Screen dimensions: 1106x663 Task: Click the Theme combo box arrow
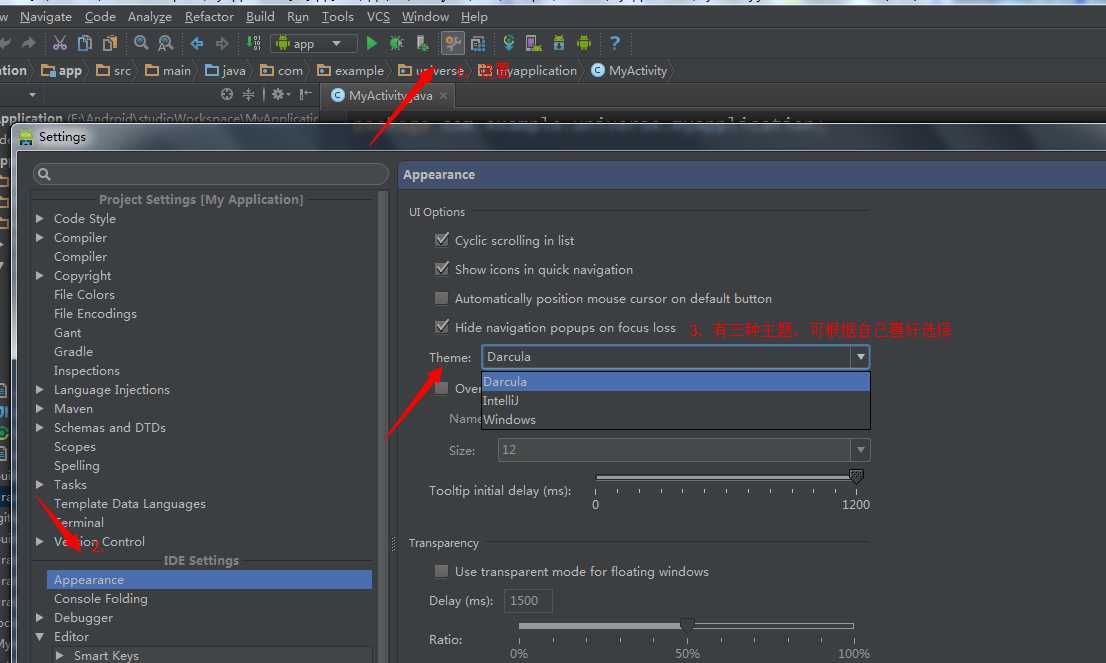pyautogui.click(x=860, y=357)
